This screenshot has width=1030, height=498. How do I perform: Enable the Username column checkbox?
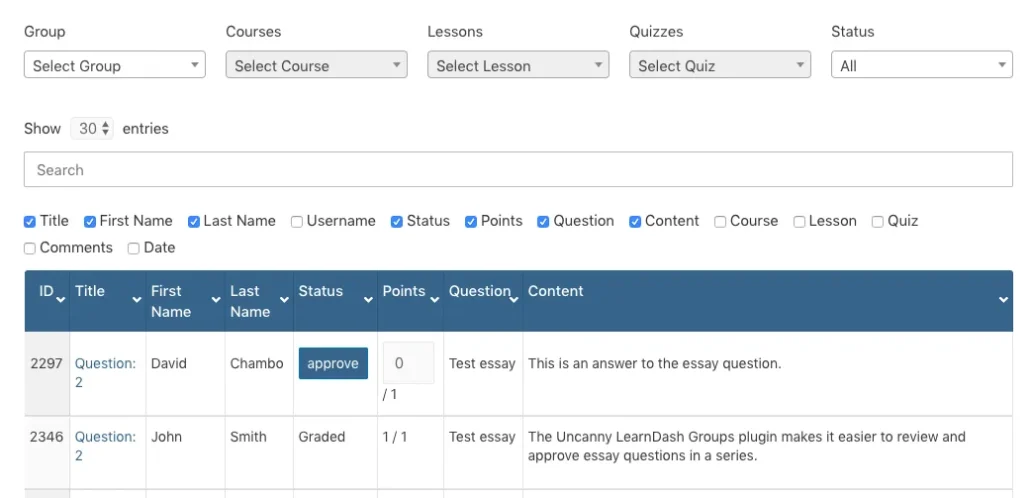(x=297, y=222)
